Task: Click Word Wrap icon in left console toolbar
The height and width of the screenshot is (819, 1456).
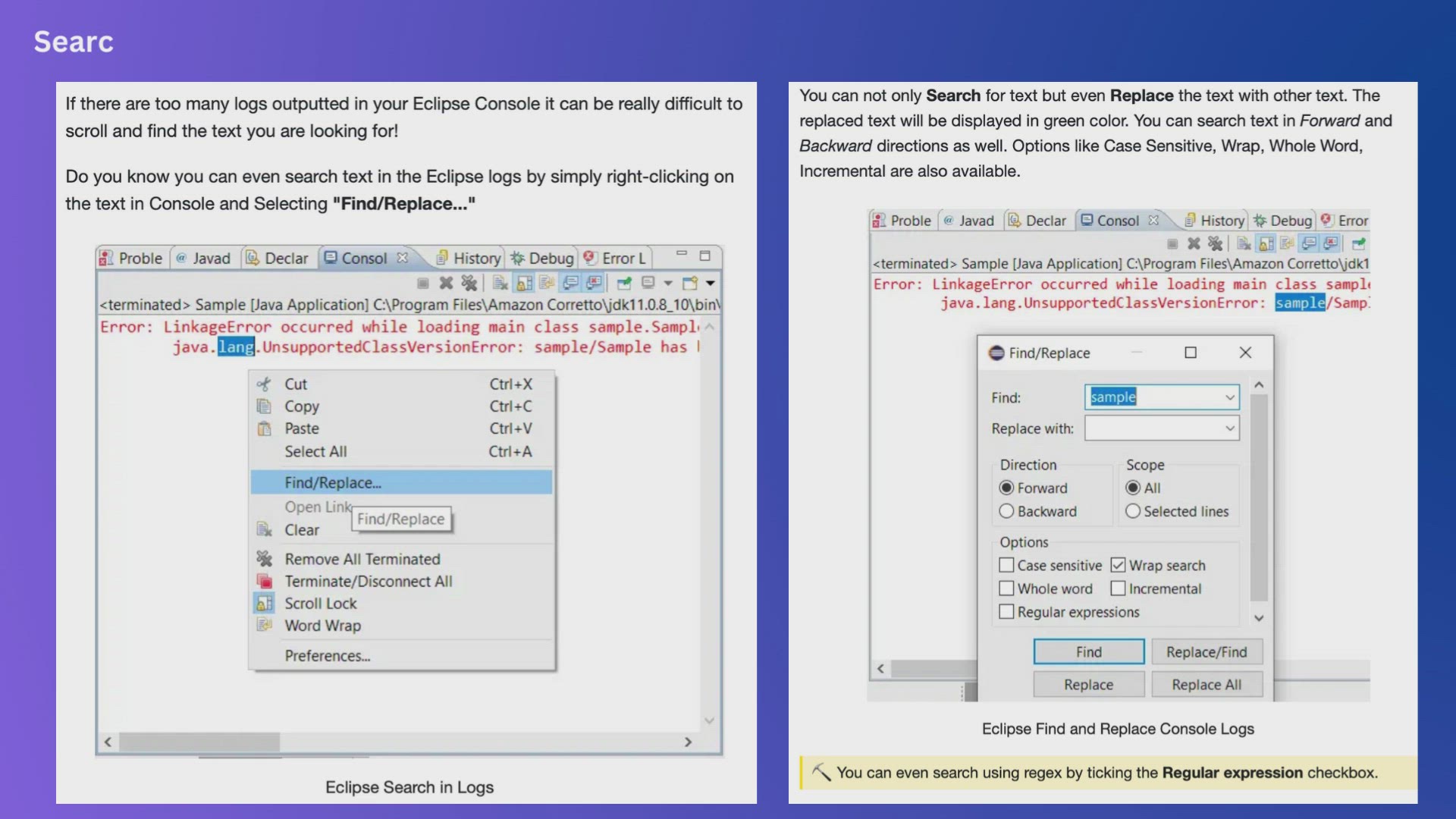Action: point(547,283)
